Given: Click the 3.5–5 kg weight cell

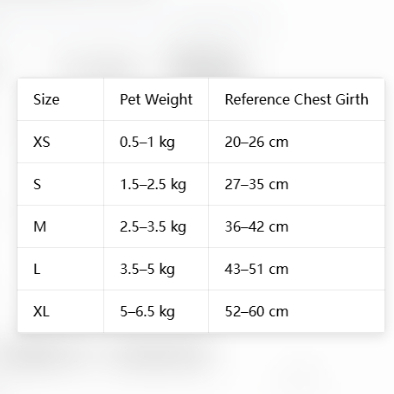Looking at the screenshot, I should (156, 269).
